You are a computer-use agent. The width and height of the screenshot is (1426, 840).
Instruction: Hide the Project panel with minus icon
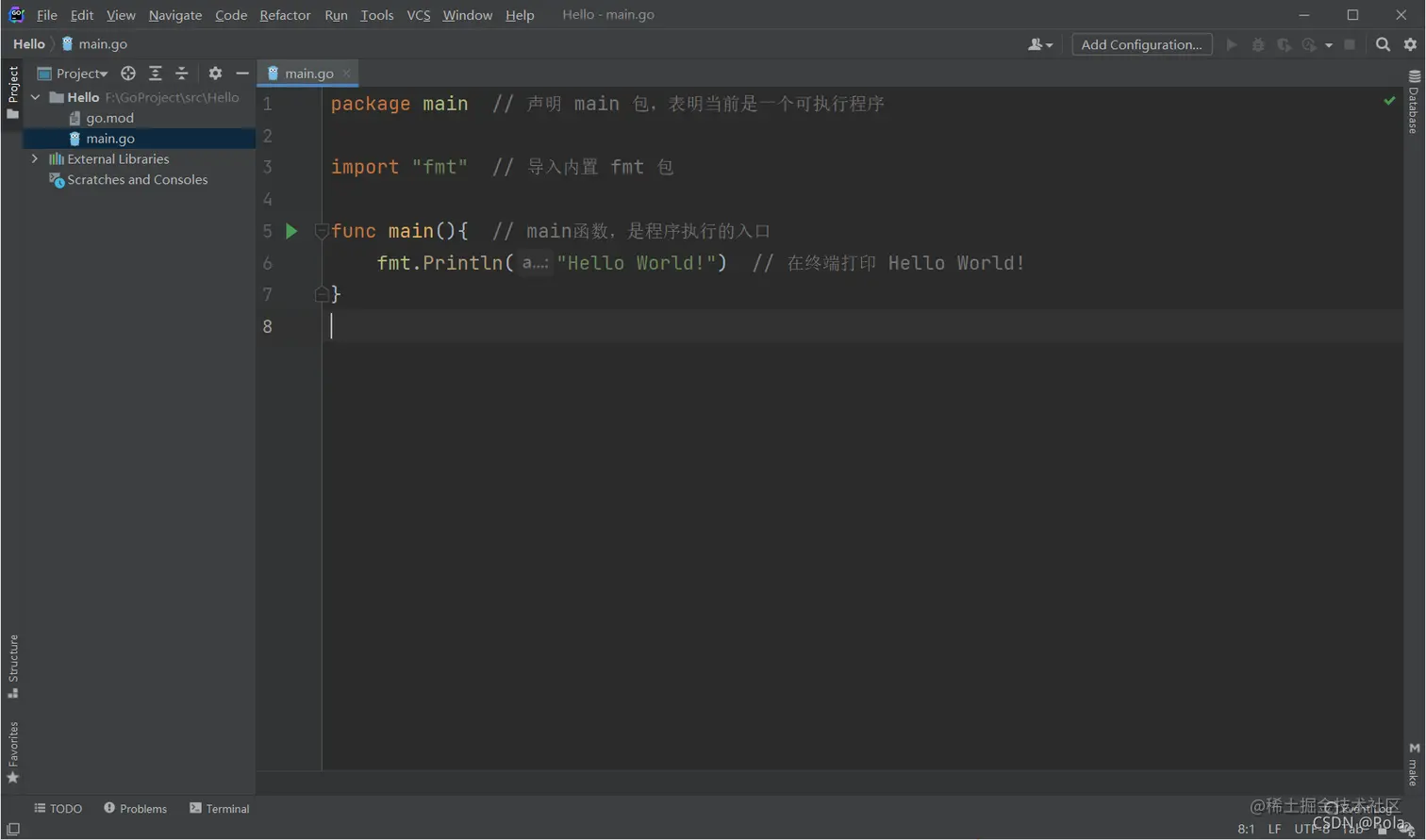tap(242, 74)
